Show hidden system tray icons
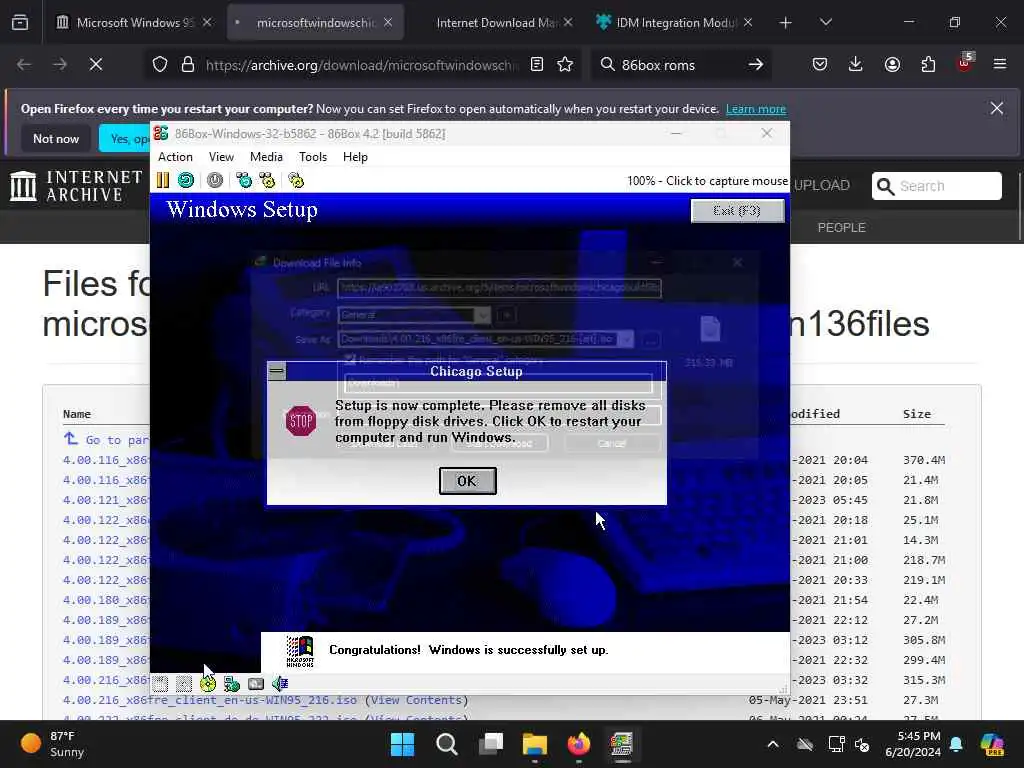Screen dimensions: 1024x768 773,744
